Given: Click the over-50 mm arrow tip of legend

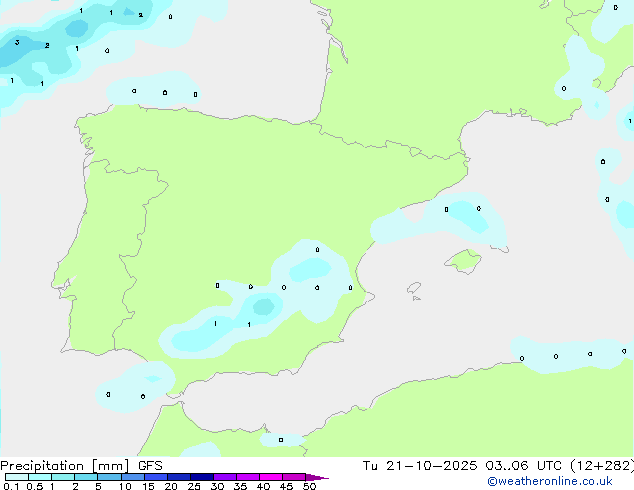Looking at the screenshot, I should [317, 477].
